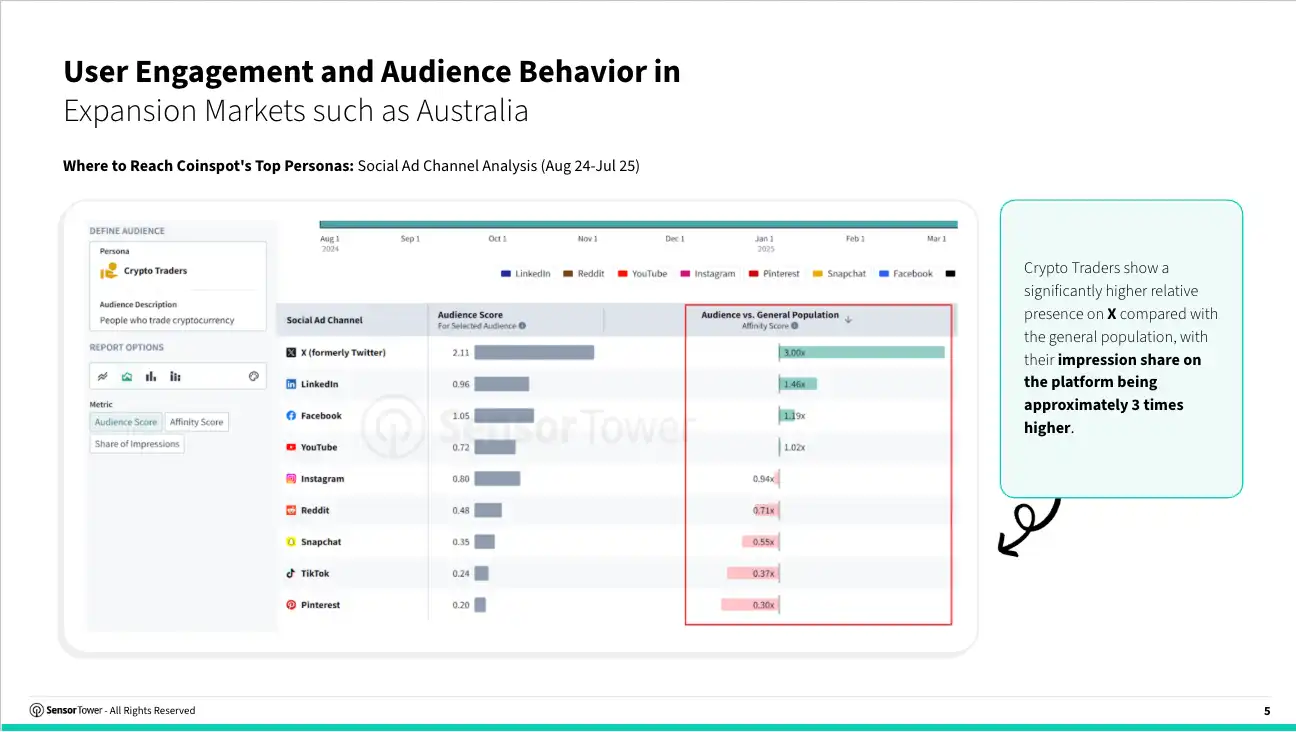Click the YouTube channel name in table
The height and width of the screenshot is (732, 1296).
(x=319, y=447)
